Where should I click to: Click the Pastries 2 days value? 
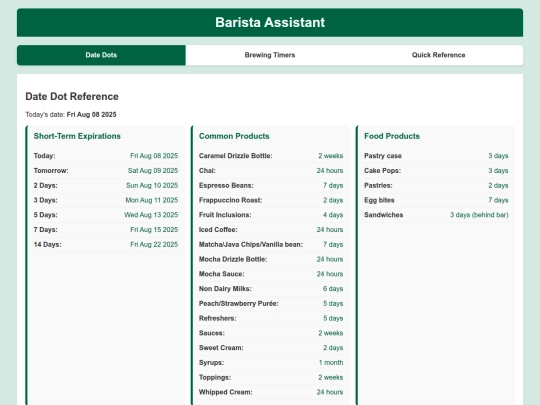coord(498,185)
